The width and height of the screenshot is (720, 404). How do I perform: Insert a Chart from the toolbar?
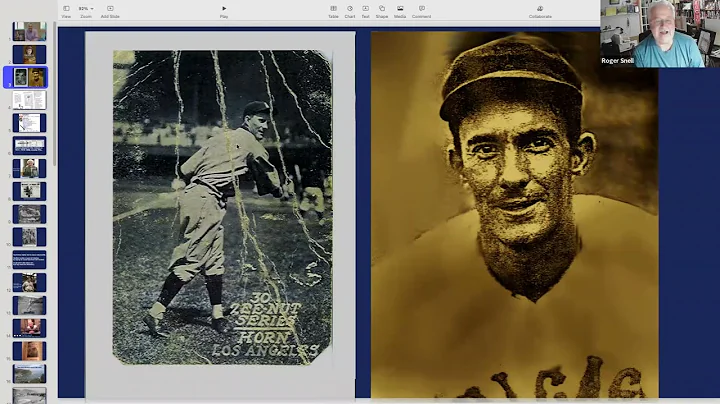[x=350, y=11]
